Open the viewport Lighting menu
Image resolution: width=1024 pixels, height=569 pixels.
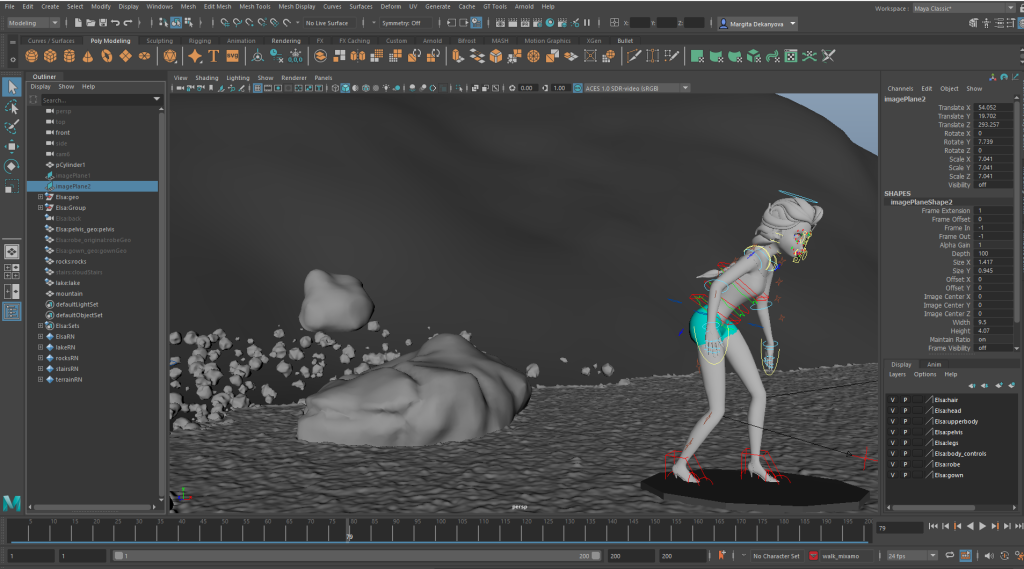(238, 78)
